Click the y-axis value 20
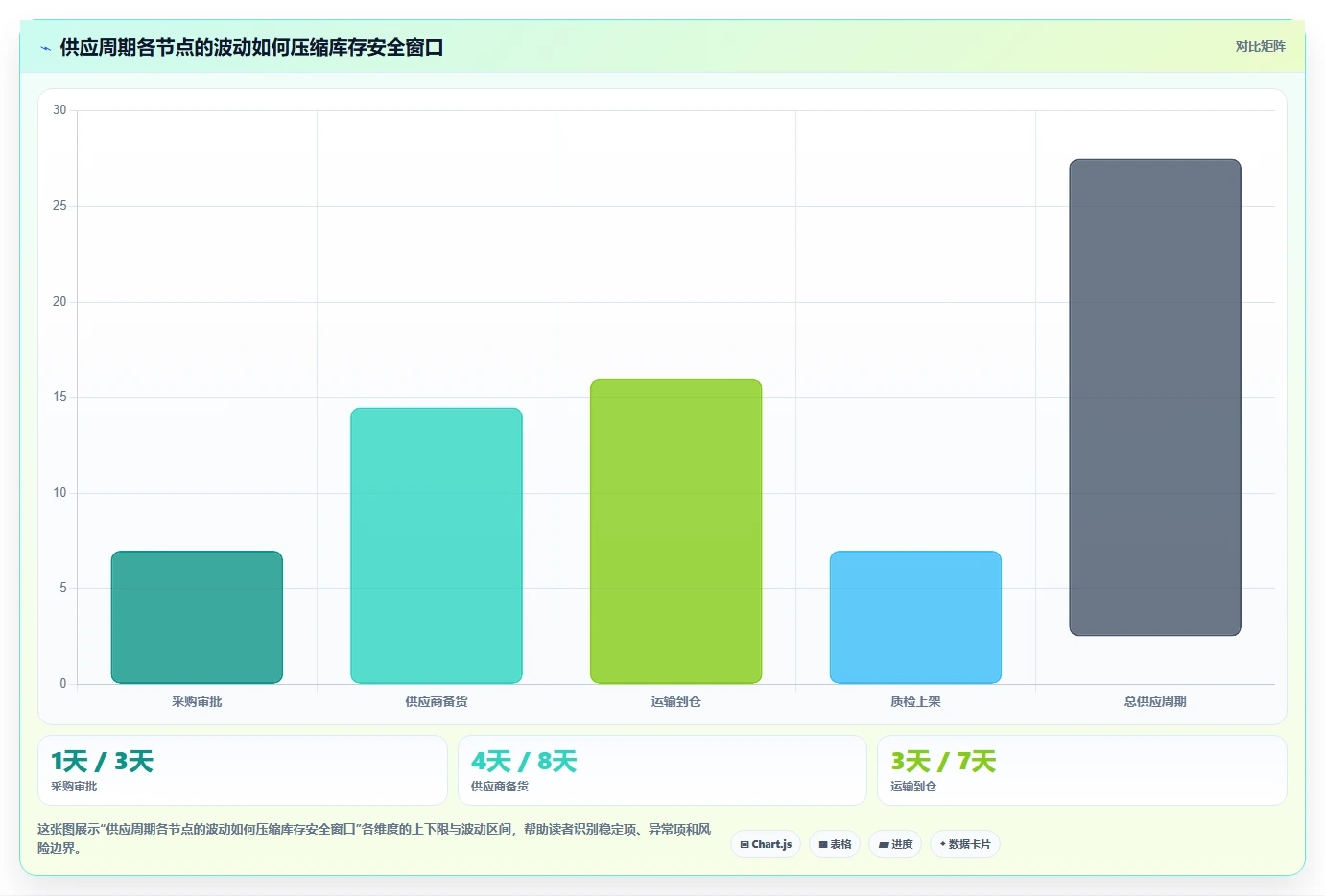This screenshot has height=896, width=1325. [59, 302]
